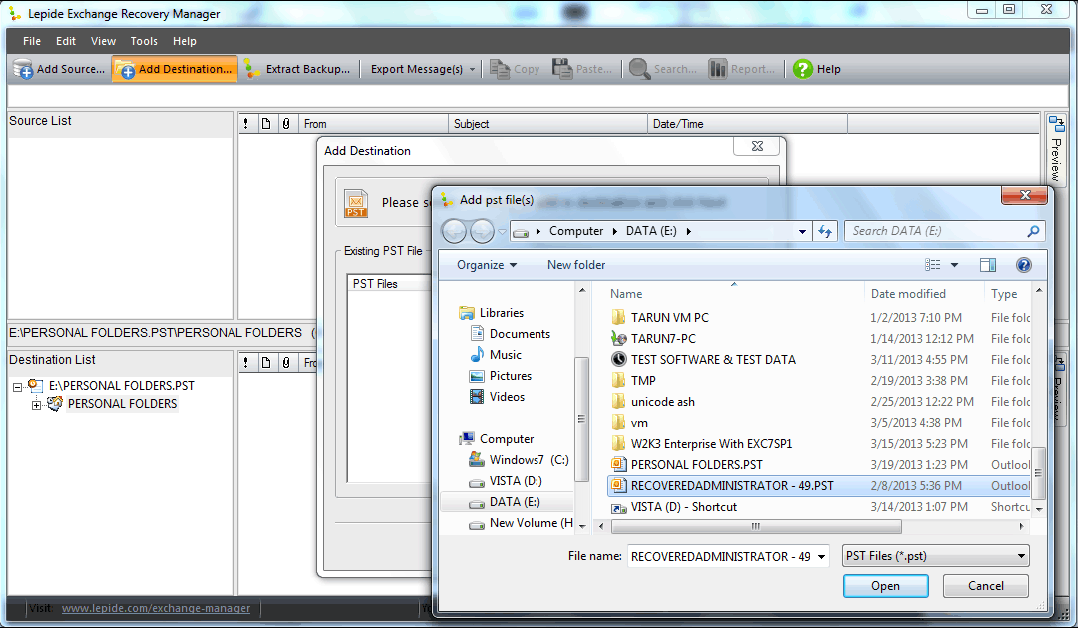Click the change view icon
1078x628 pixels.
pos(932,265)
